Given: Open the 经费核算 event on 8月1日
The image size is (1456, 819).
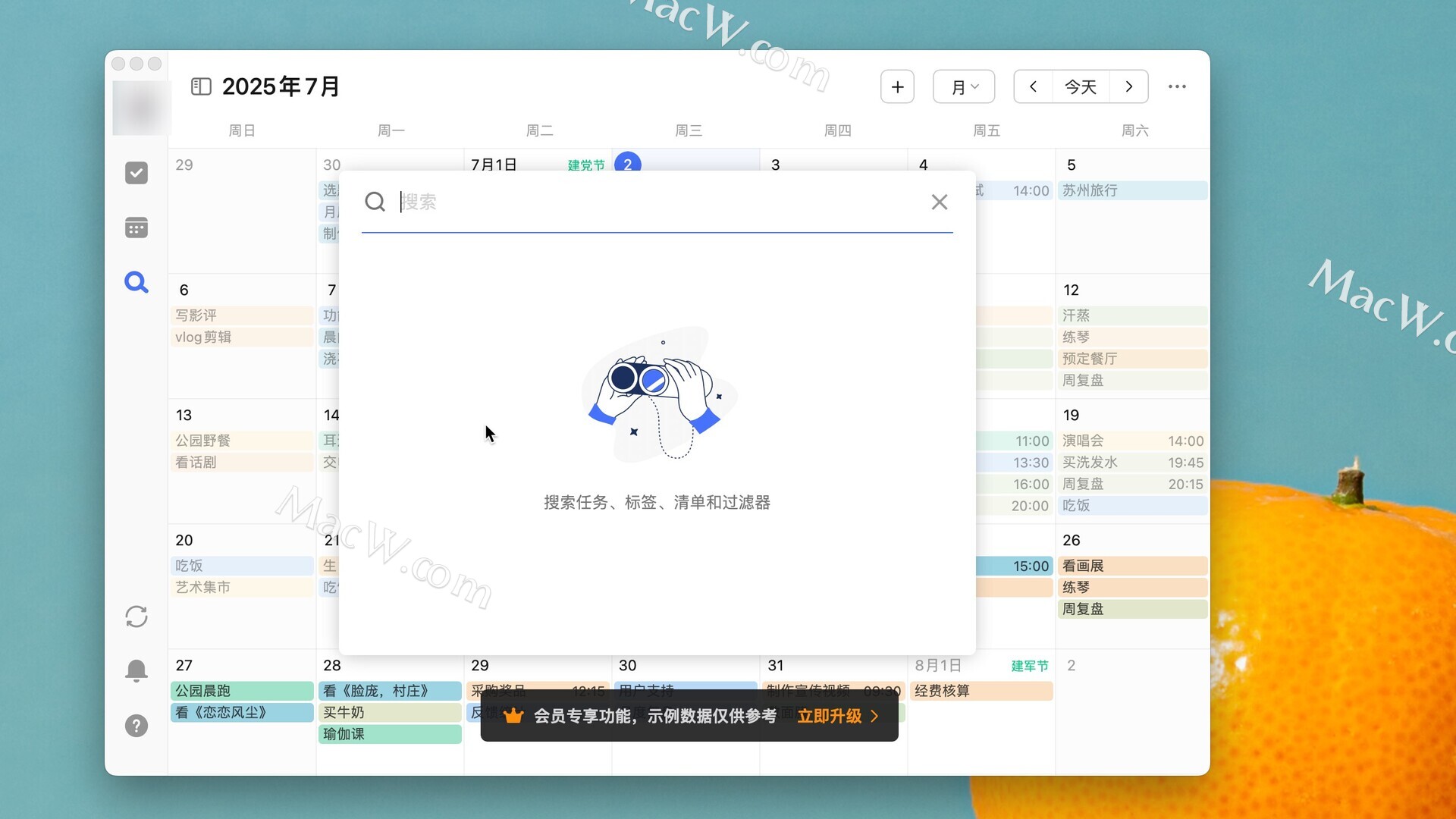Looking at the screenshot, I should click(x=981, y=691).
